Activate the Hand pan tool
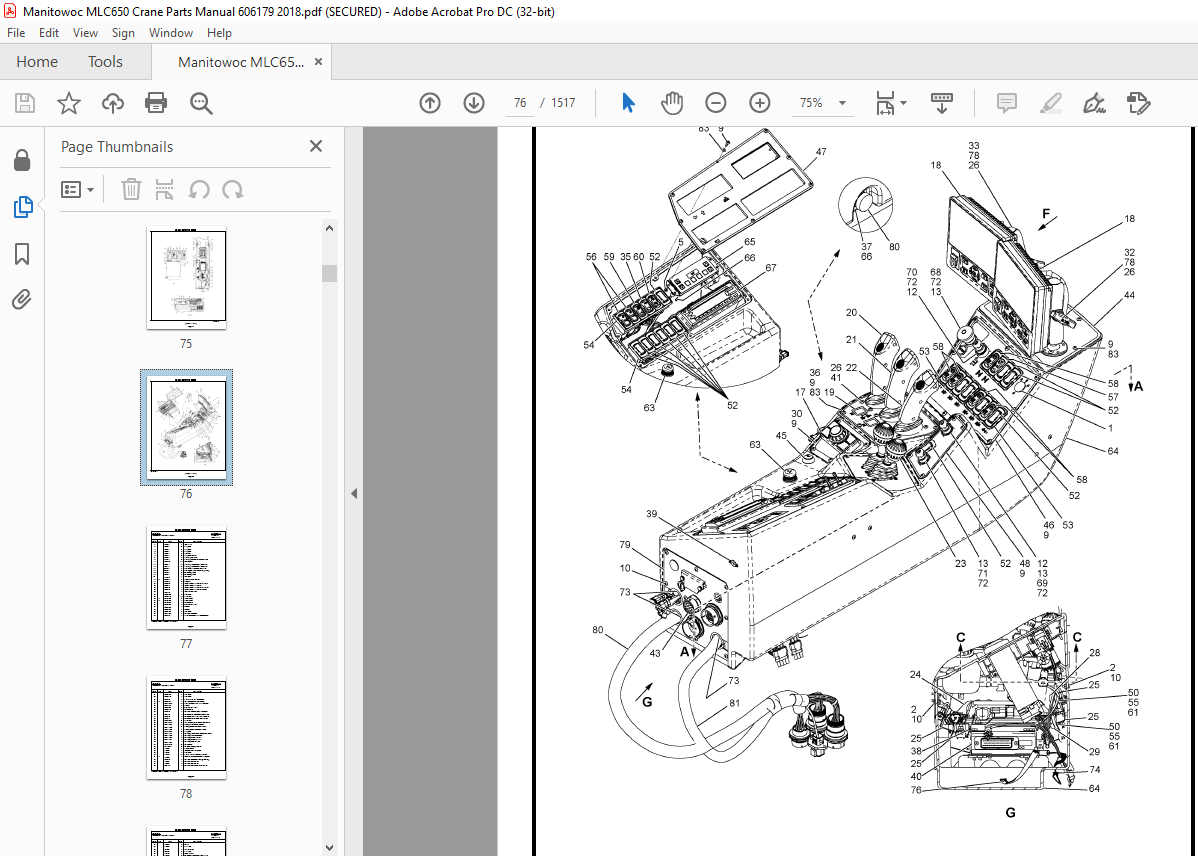This screenshot has width=1198, height=856. pyautogui.click(x=672, y=103)
